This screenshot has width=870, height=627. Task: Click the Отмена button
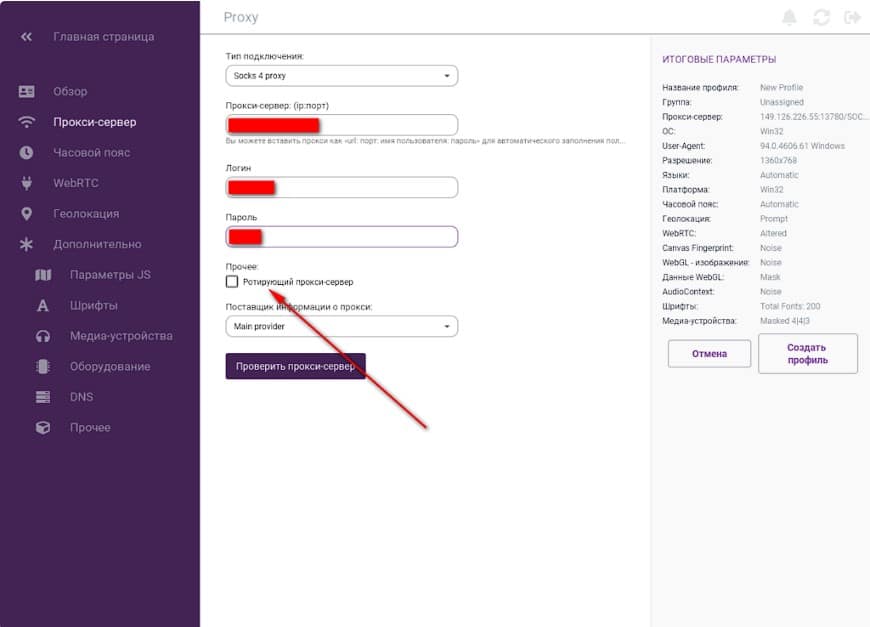pos(709,353)
